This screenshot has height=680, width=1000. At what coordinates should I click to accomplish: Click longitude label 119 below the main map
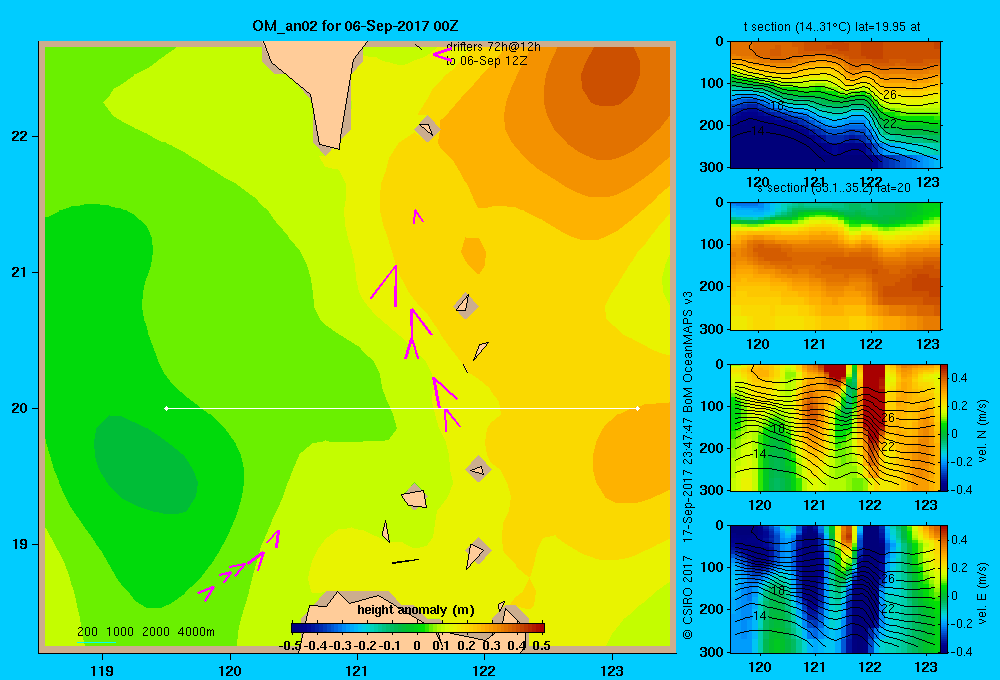[x=102, y=670]
